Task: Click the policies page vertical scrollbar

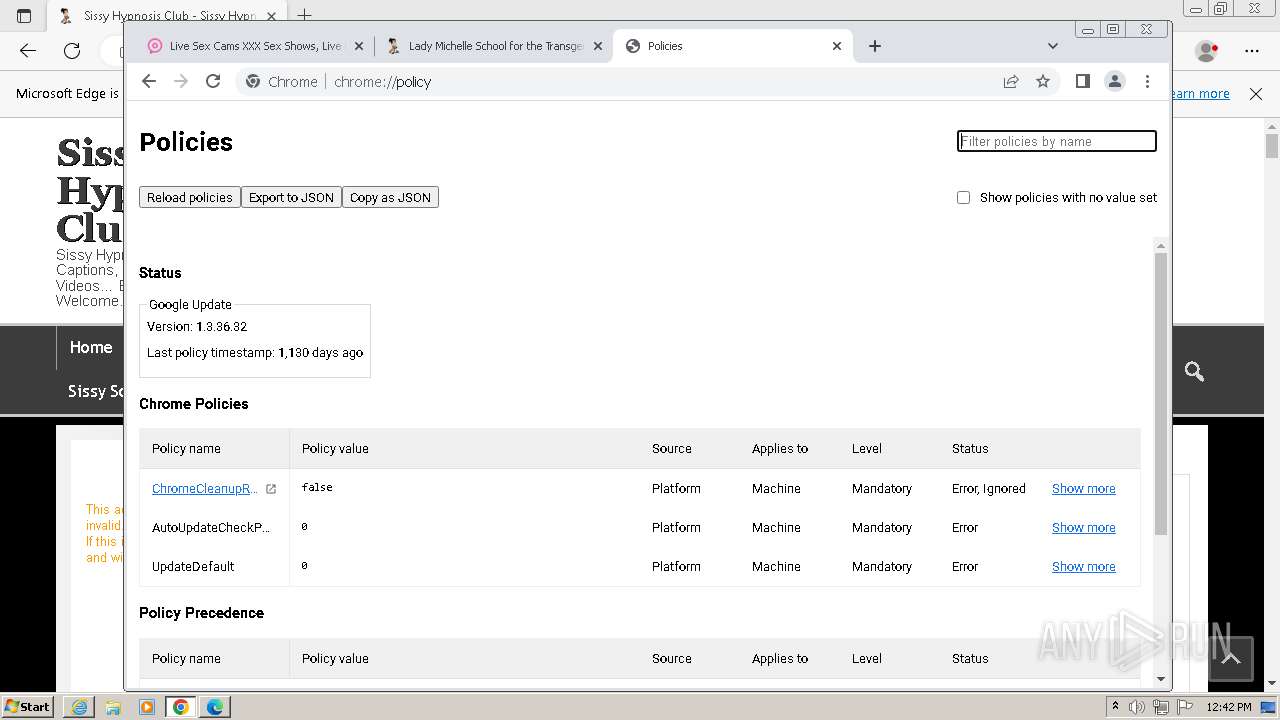Action: click(1161, 393)
